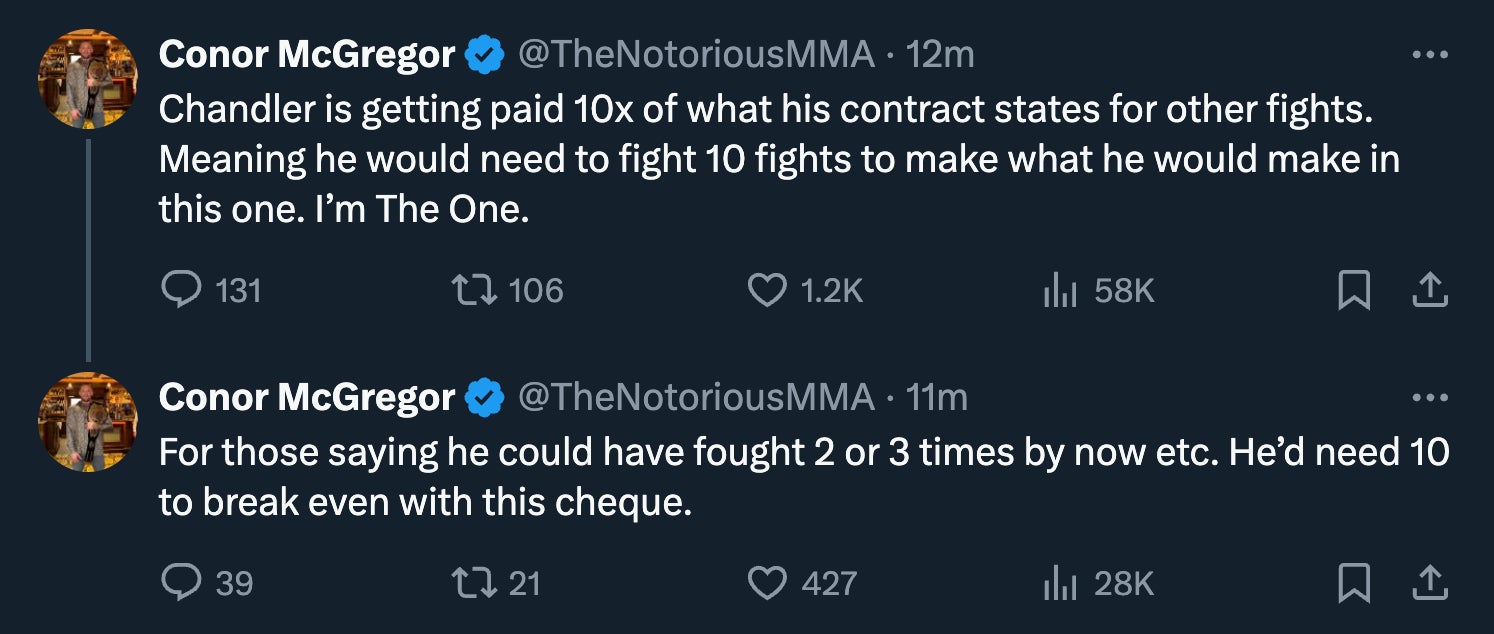Bookmark the first tweet about Chandler's contract
Viewport: 1494px width, 634px height.
click(1353, 291)
